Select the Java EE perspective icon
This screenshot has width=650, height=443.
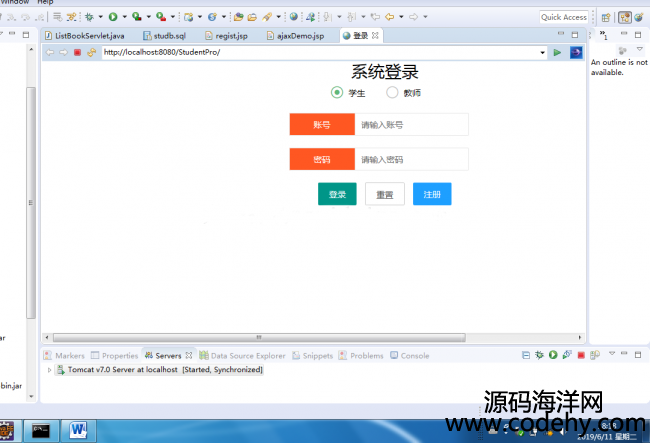625,17
